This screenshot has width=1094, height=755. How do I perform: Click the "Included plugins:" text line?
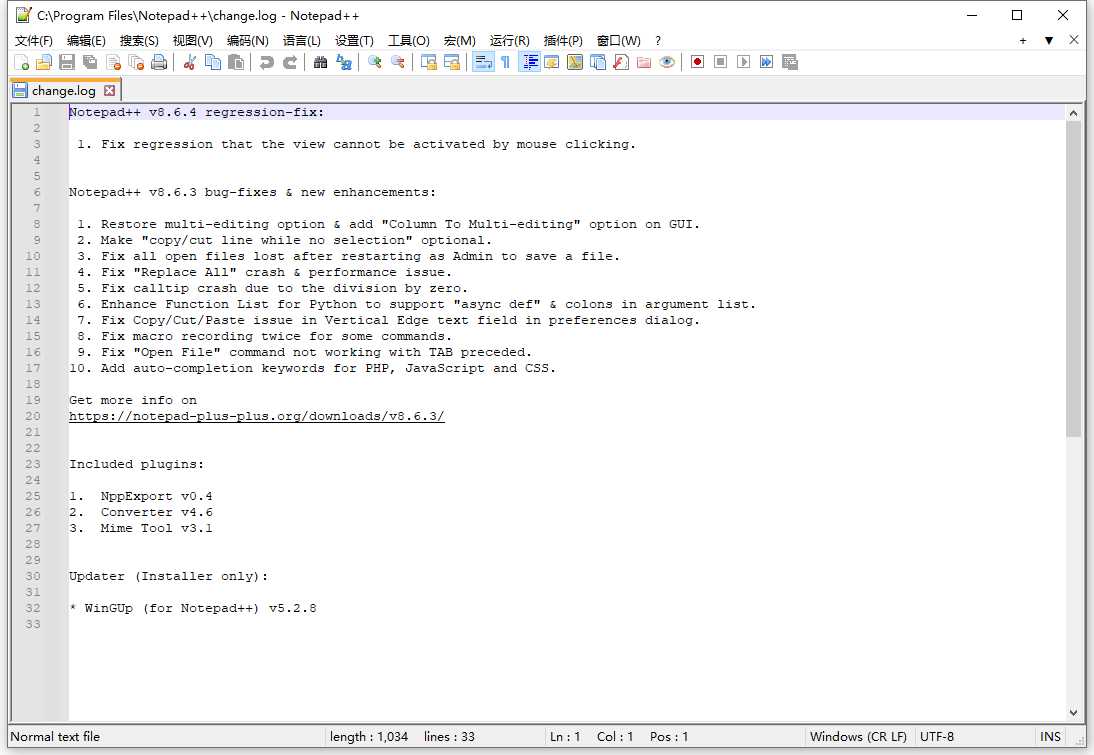click(136, 464)
